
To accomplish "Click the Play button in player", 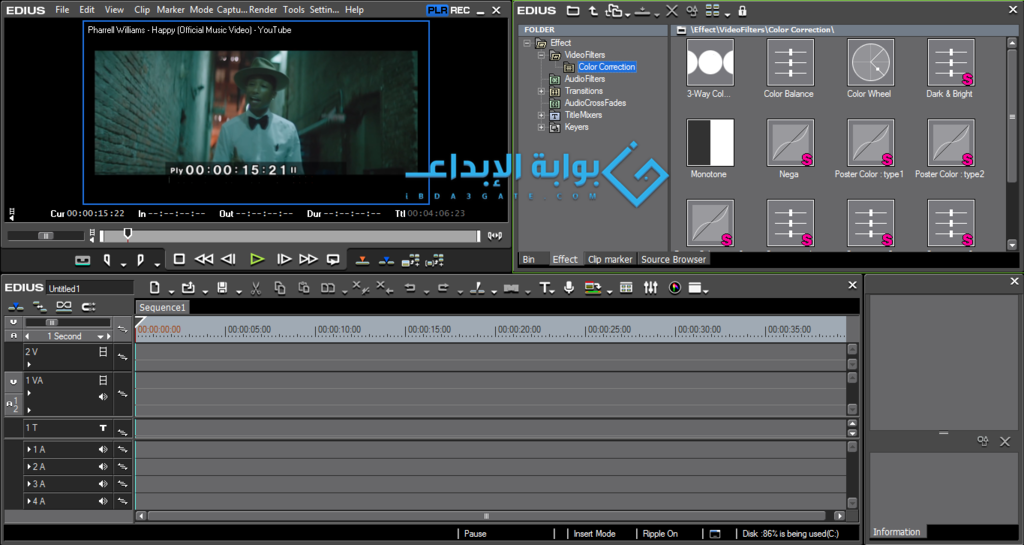I will [257, 259].
